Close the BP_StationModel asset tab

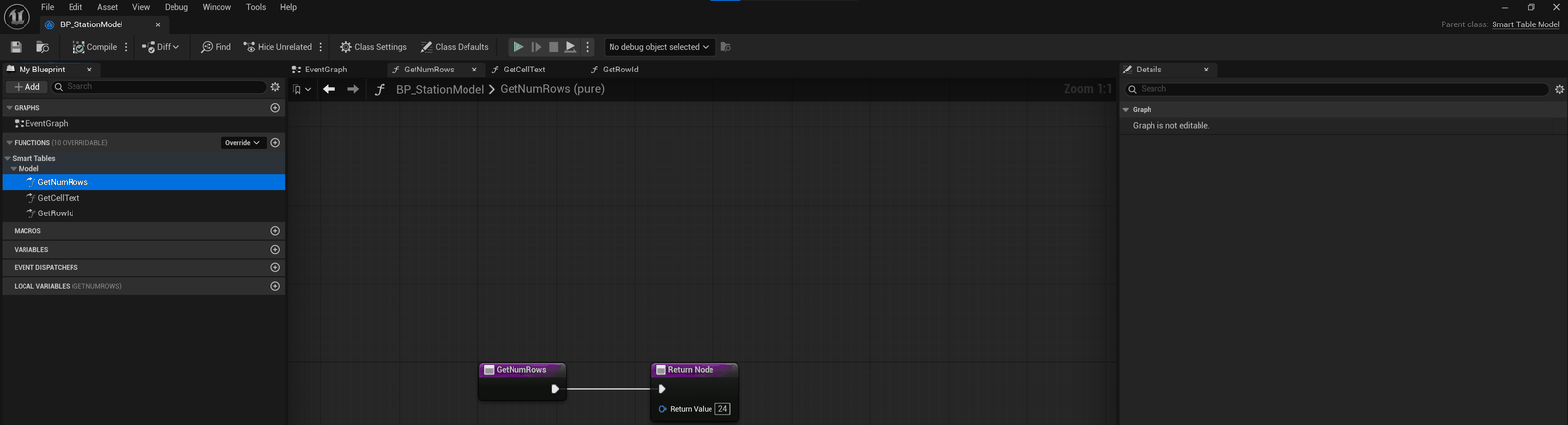tap(158, 24)
